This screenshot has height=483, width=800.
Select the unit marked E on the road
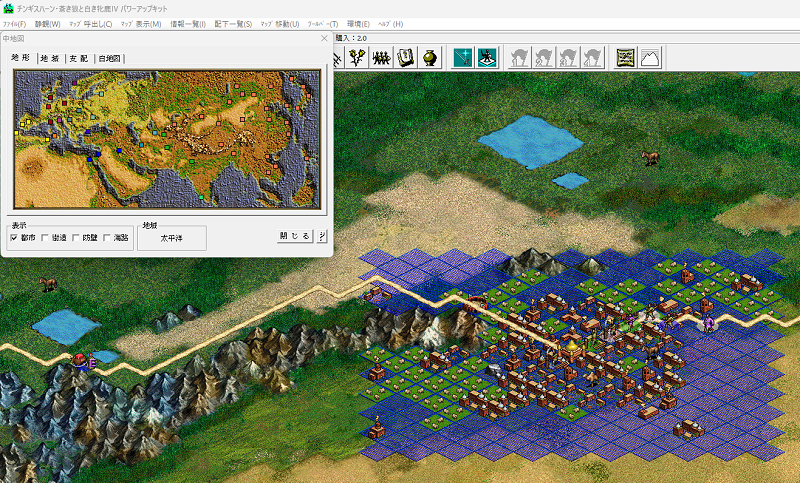pyautogui.click(x=84, y=361)
